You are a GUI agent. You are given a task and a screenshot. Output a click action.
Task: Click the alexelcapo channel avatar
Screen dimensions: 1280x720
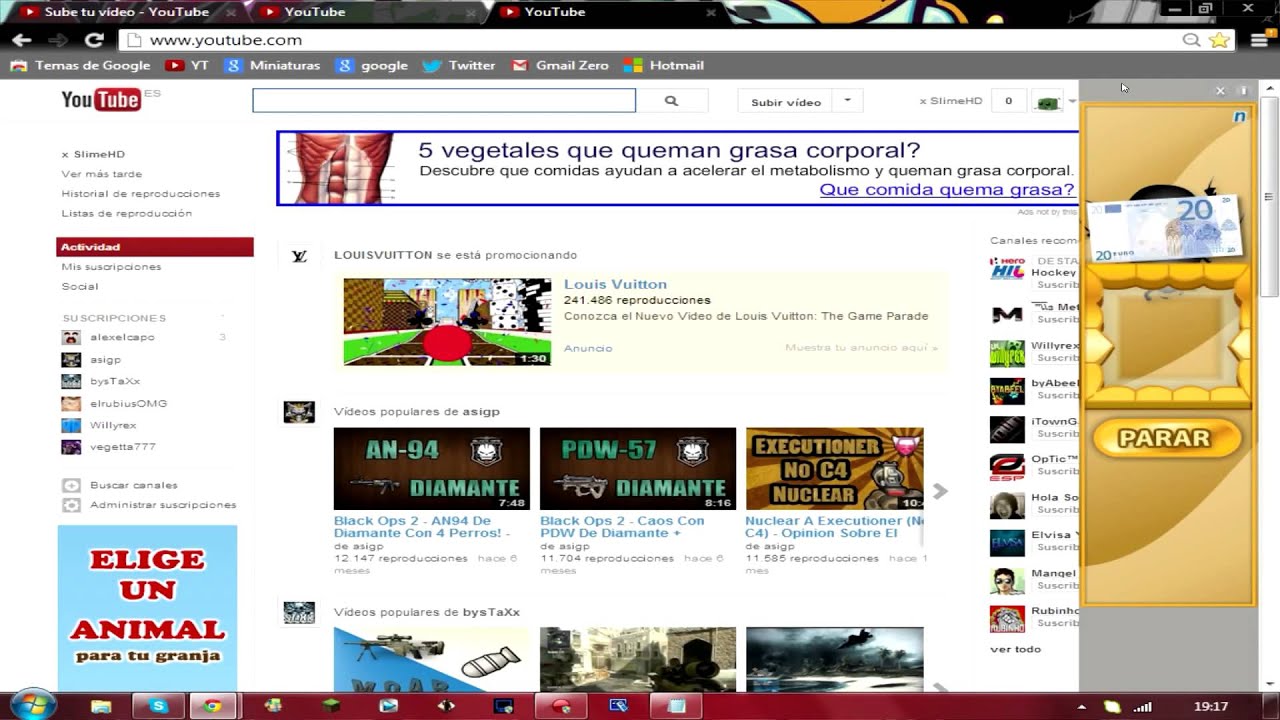[71, 337]
